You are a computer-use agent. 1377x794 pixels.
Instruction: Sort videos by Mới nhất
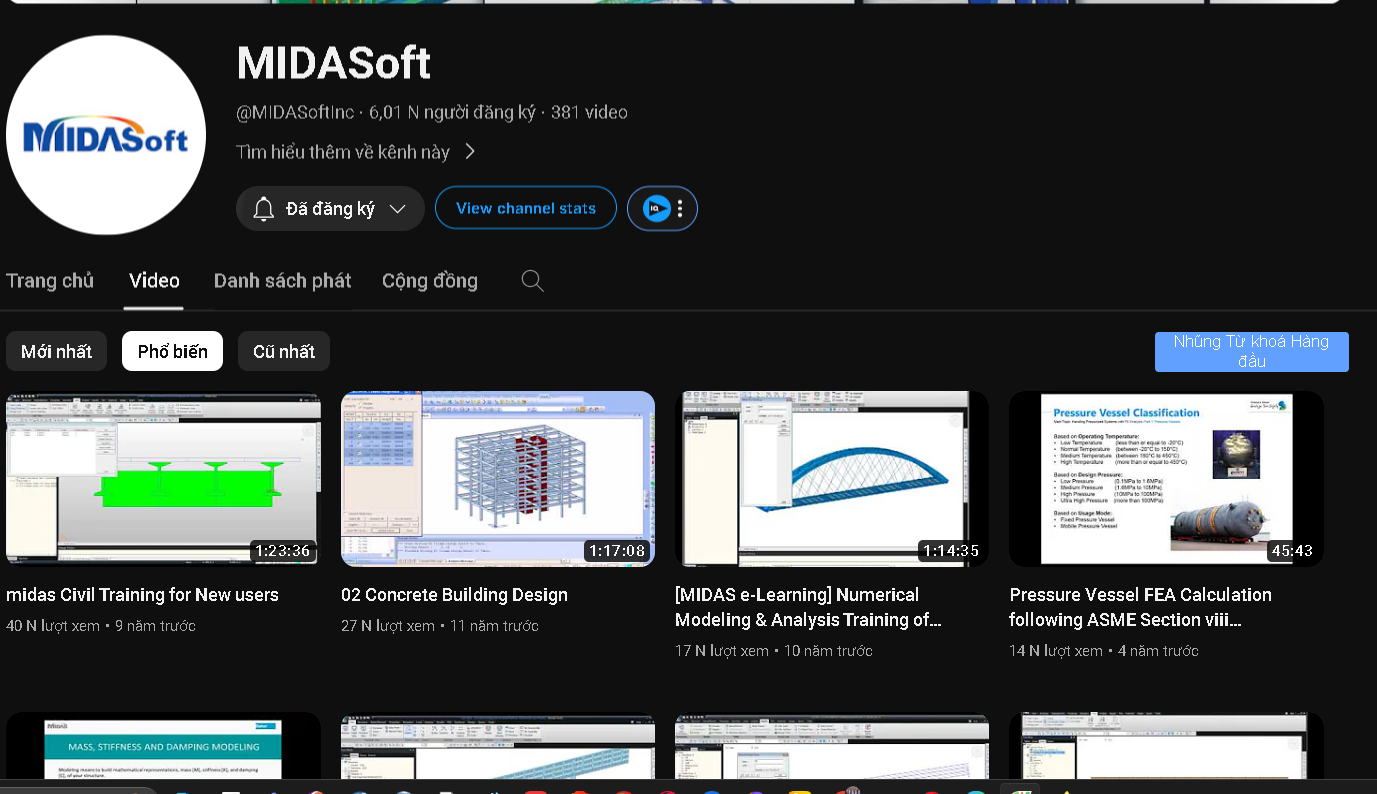pyautogui.click(x=57, y=351)
